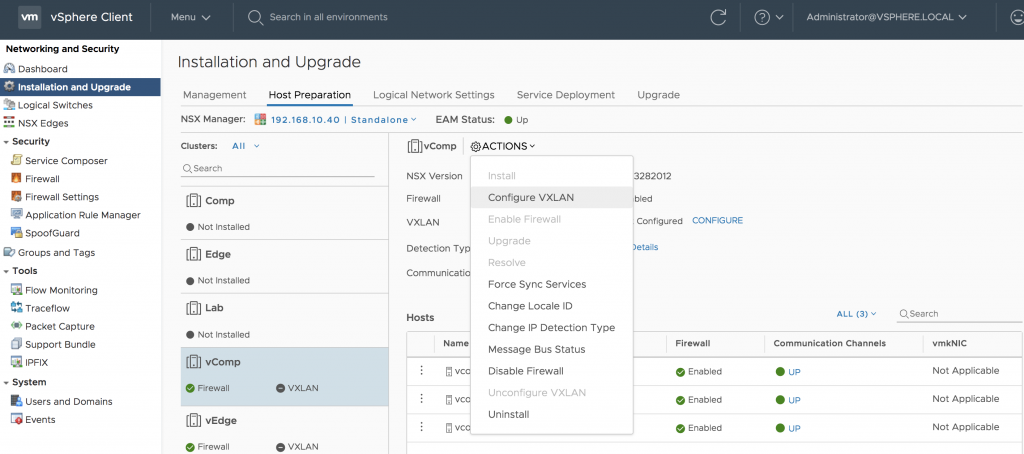Click the Packet Capture icon
This screenshot has width=1024, height=454.
16,326
